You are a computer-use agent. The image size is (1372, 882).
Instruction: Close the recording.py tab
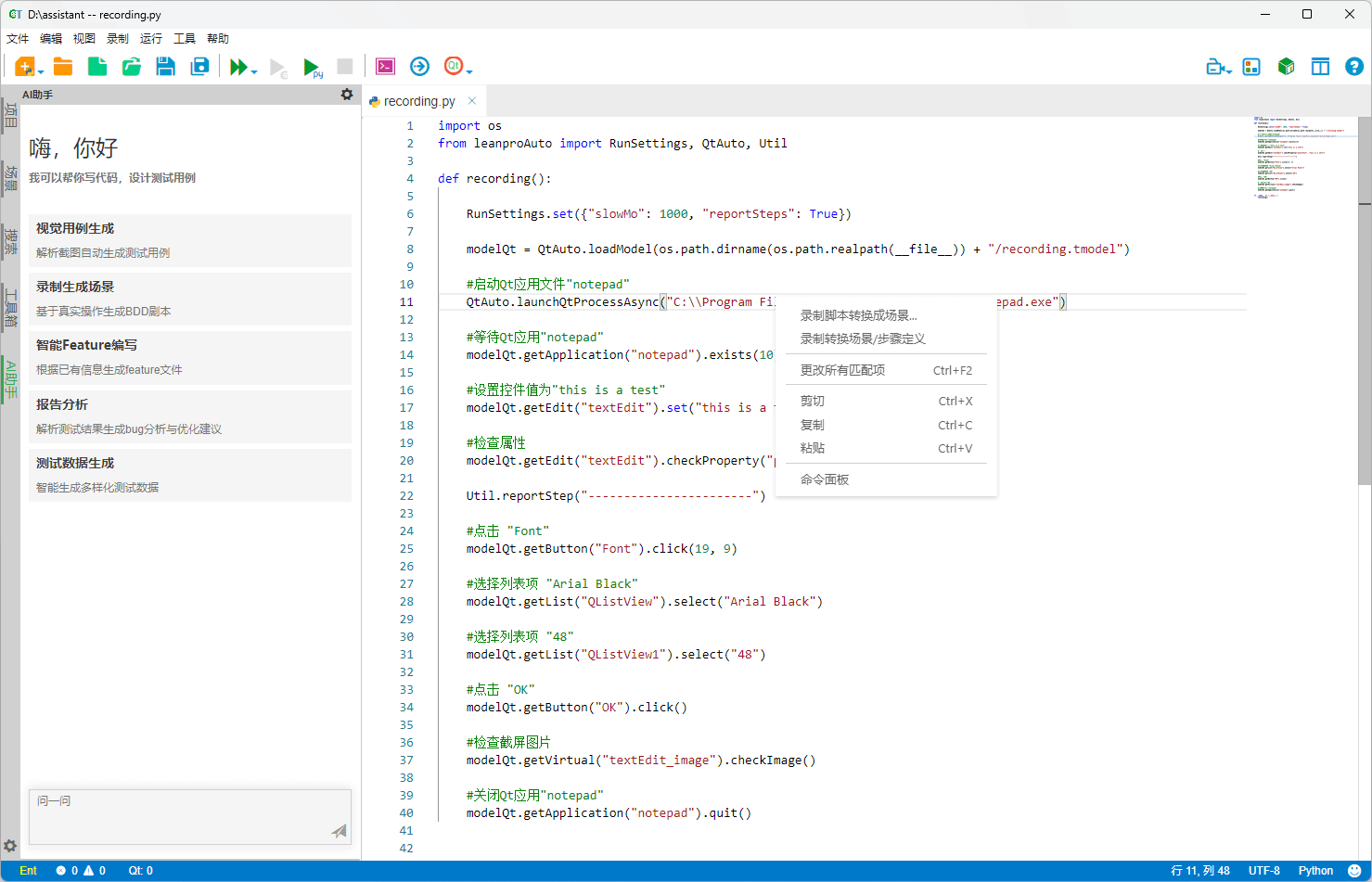tap(472, 101)
